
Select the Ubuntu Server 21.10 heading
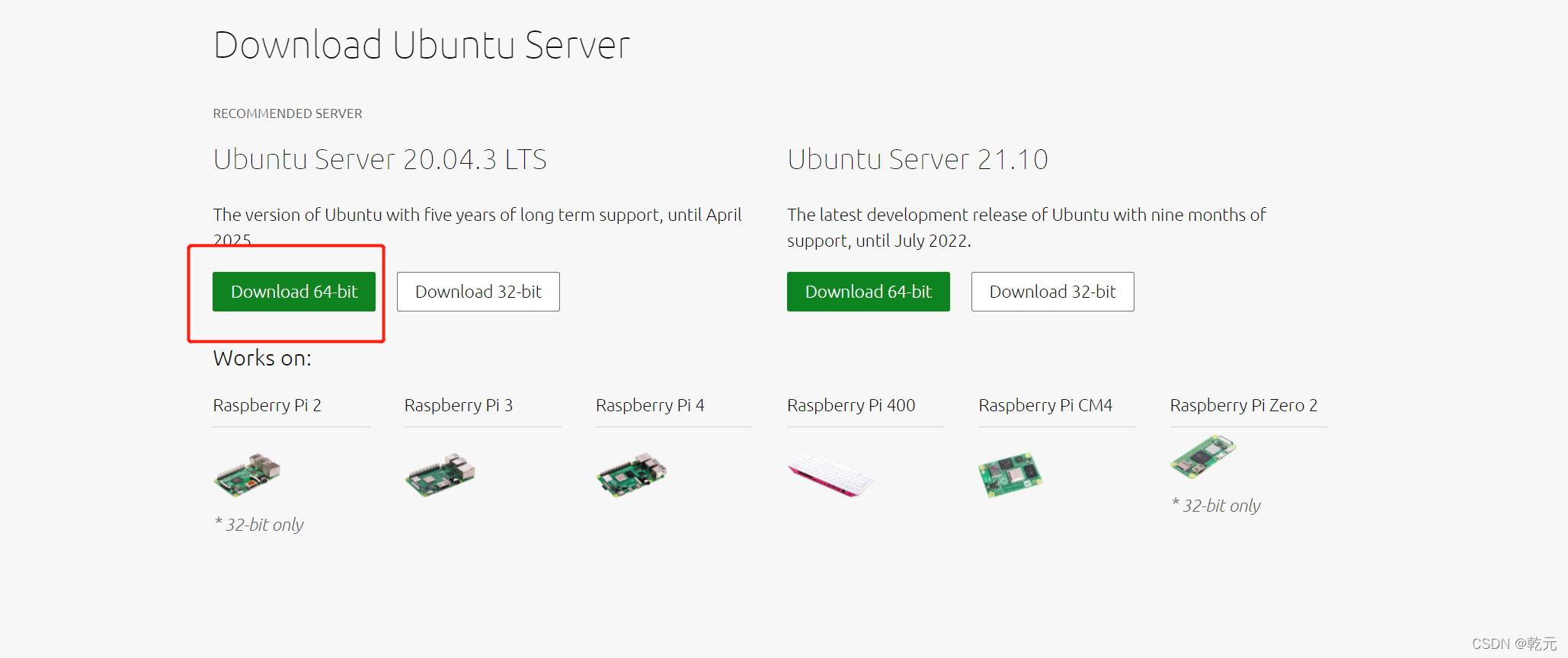(x=917, y=159)
